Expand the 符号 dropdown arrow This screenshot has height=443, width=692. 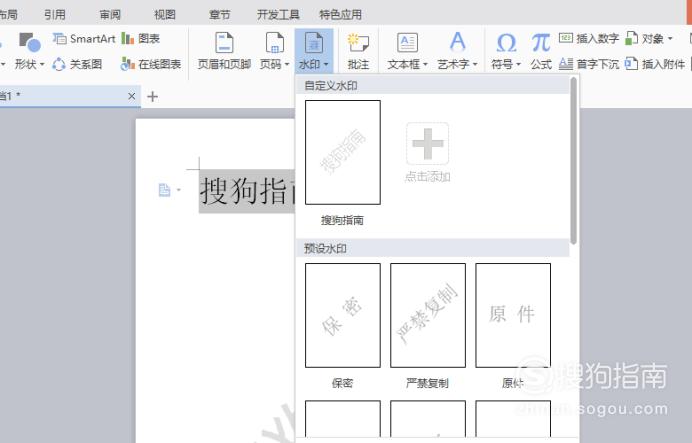click(519, 64)
